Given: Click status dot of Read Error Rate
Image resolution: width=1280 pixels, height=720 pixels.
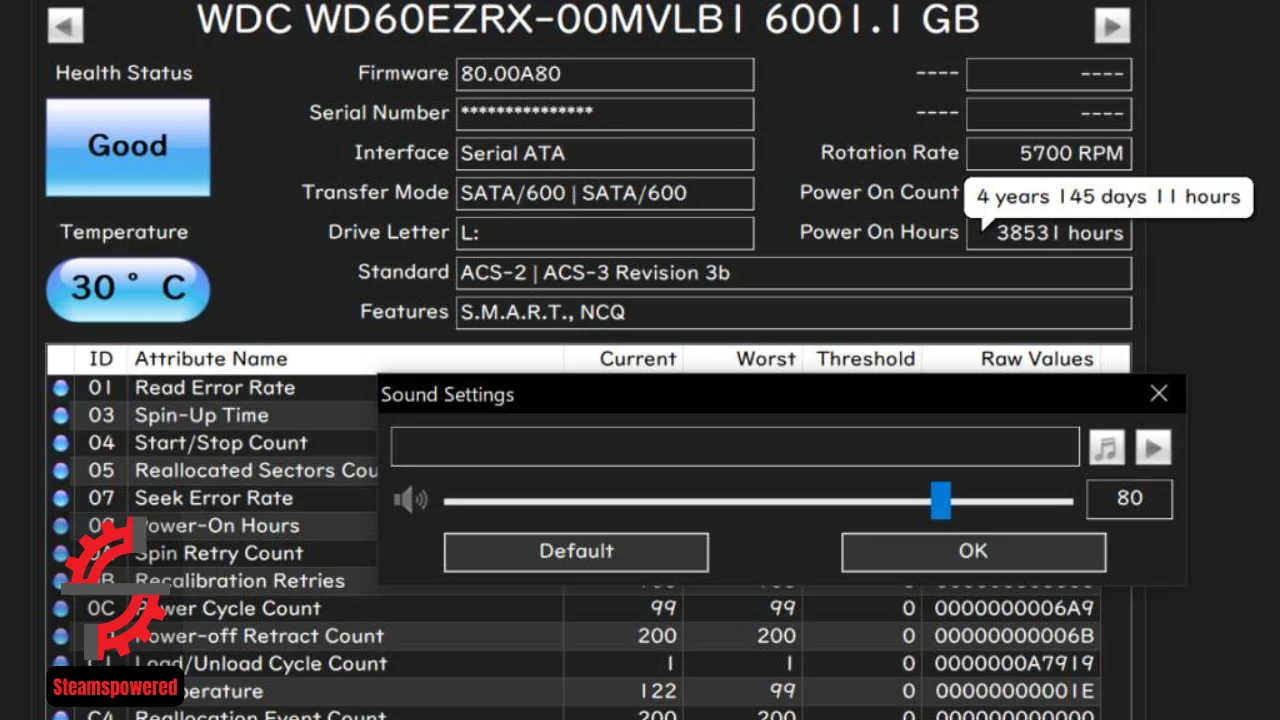Looking at the screenshot, I should (x=61, y=388).
